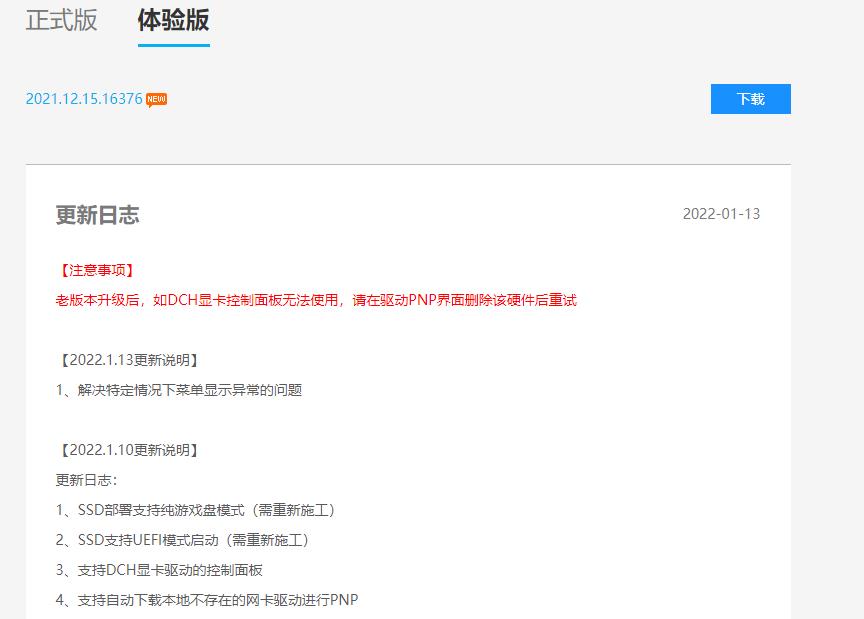Click the 【2022.1.13更新说明】 section title
The width and height of the screenshot is (864, 619).
[x=128, y=360]
